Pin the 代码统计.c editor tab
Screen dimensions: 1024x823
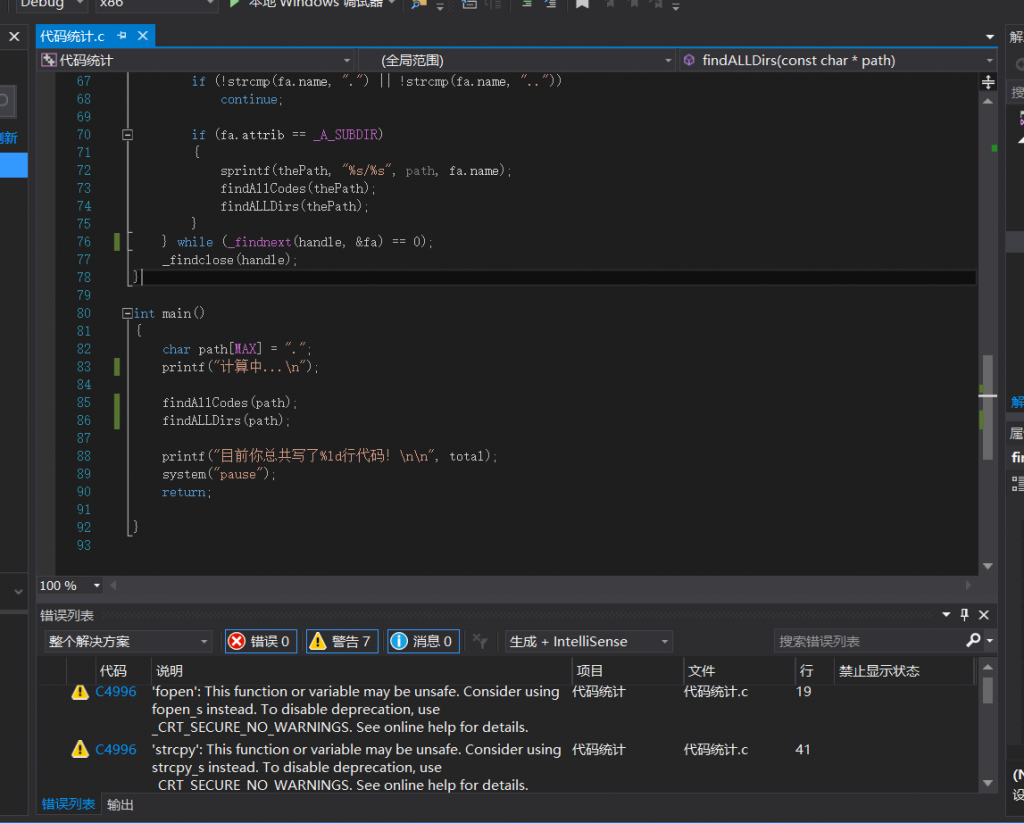[121, 36]
